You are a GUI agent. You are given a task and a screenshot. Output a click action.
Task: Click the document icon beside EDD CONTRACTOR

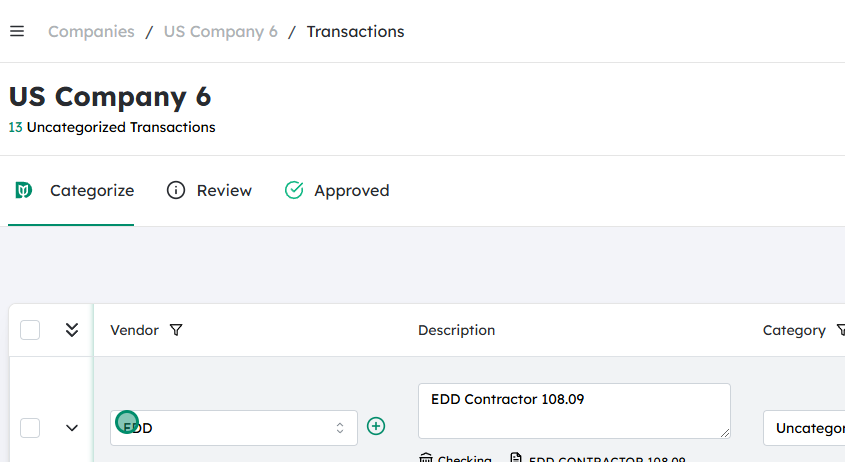(516, 459)
